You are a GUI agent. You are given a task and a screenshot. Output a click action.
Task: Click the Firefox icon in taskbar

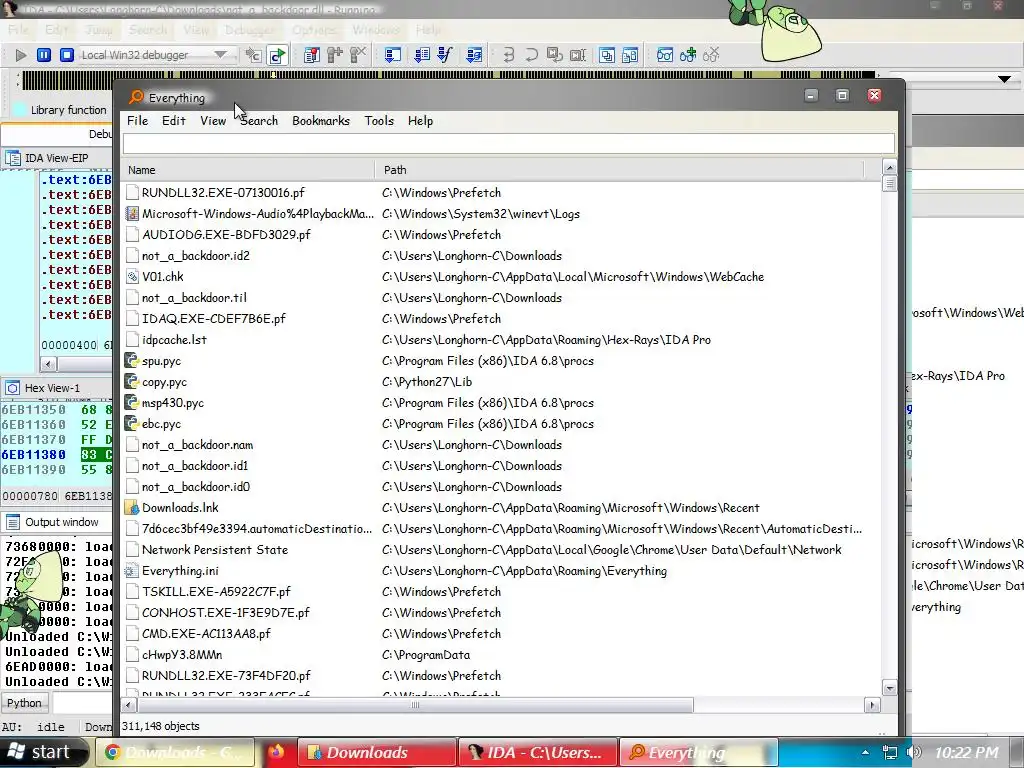[x=276, y=752]
